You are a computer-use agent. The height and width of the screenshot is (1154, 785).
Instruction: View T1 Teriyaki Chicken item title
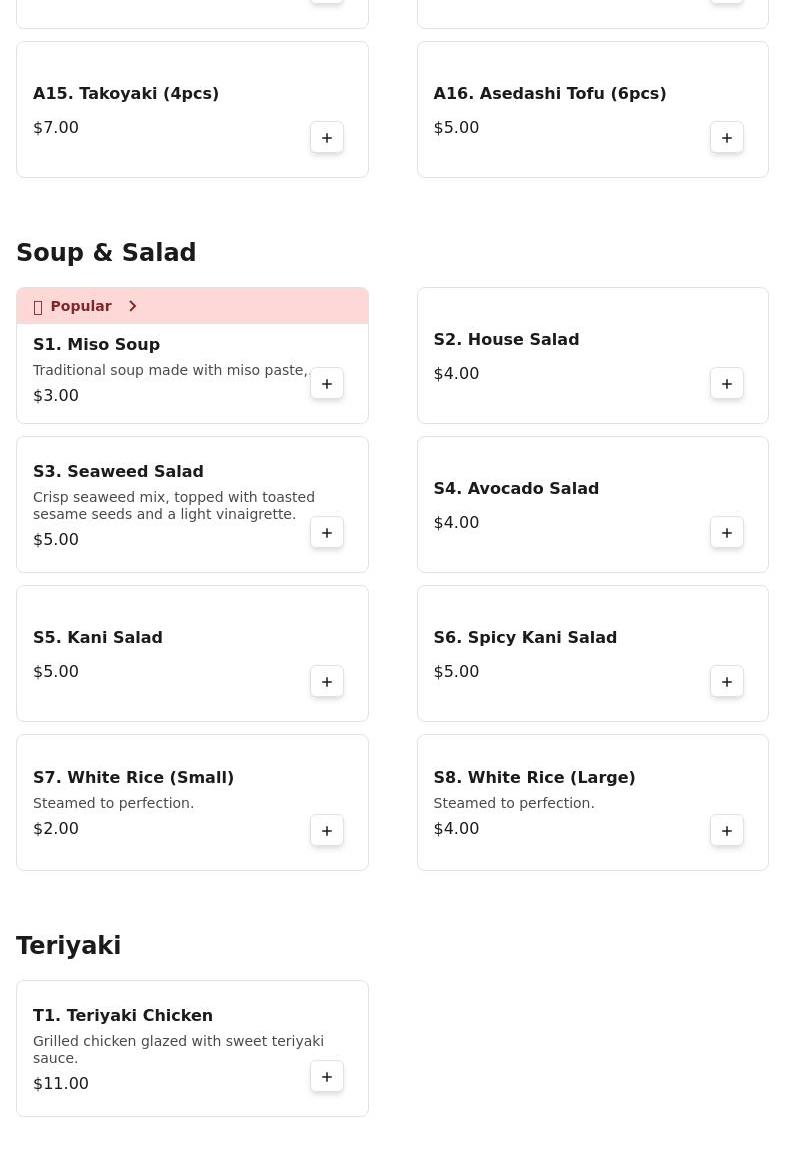(122, 1016)
